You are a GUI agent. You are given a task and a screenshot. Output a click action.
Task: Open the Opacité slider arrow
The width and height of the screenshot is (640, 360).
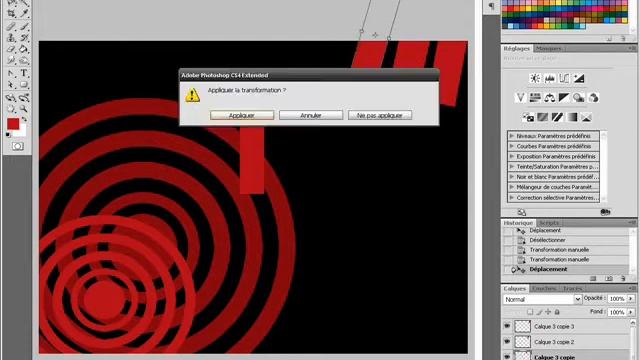click(631, 299)
